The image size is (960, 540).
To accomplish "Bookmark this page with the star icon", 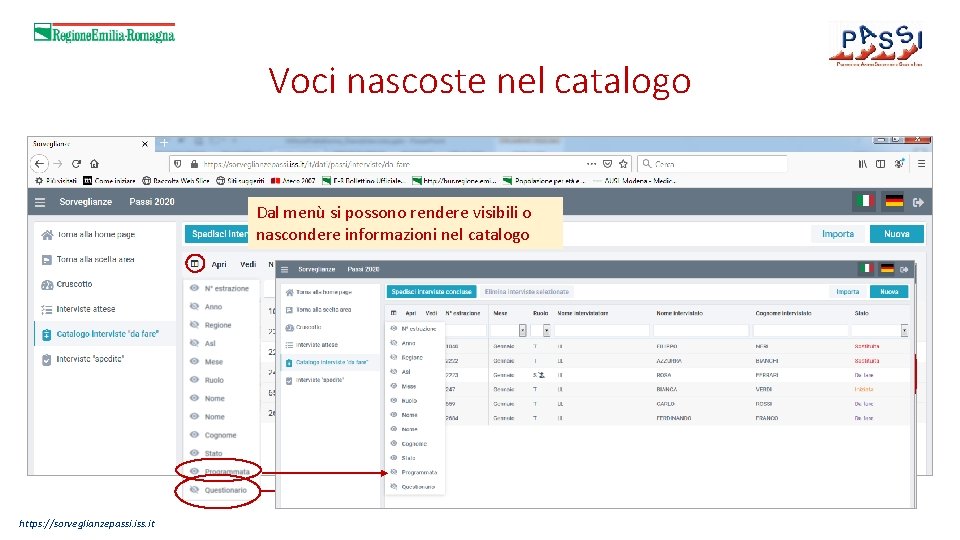I will pyautogui.click(x=623, y=164).
